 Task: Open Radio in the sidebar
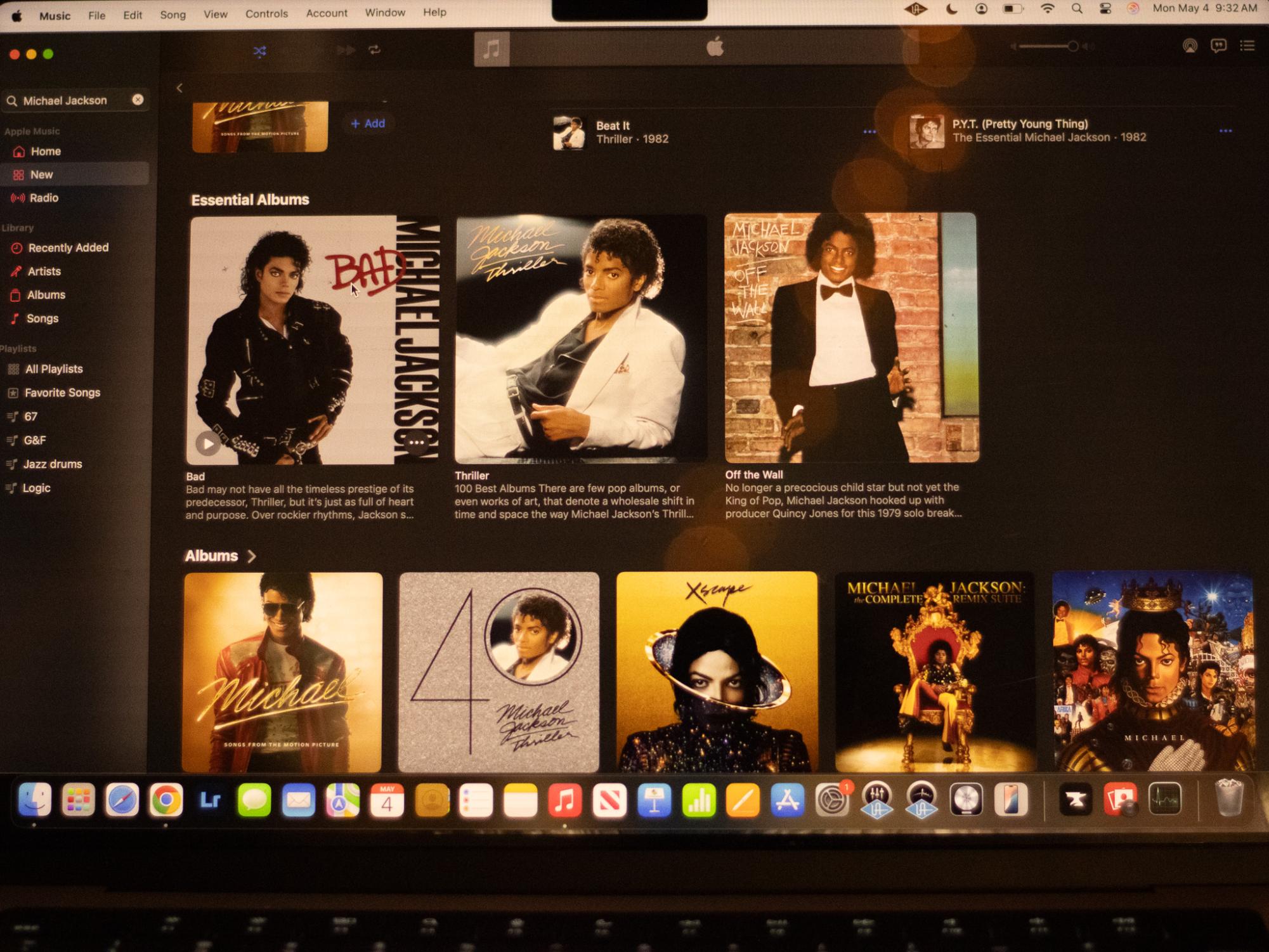pos(75,198)
